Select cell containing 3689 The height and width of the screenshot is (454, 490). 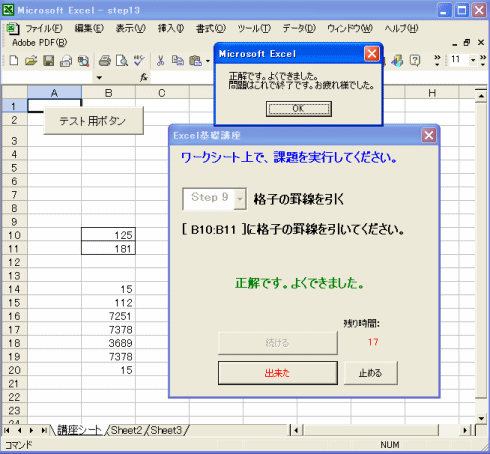pos(108,343)
